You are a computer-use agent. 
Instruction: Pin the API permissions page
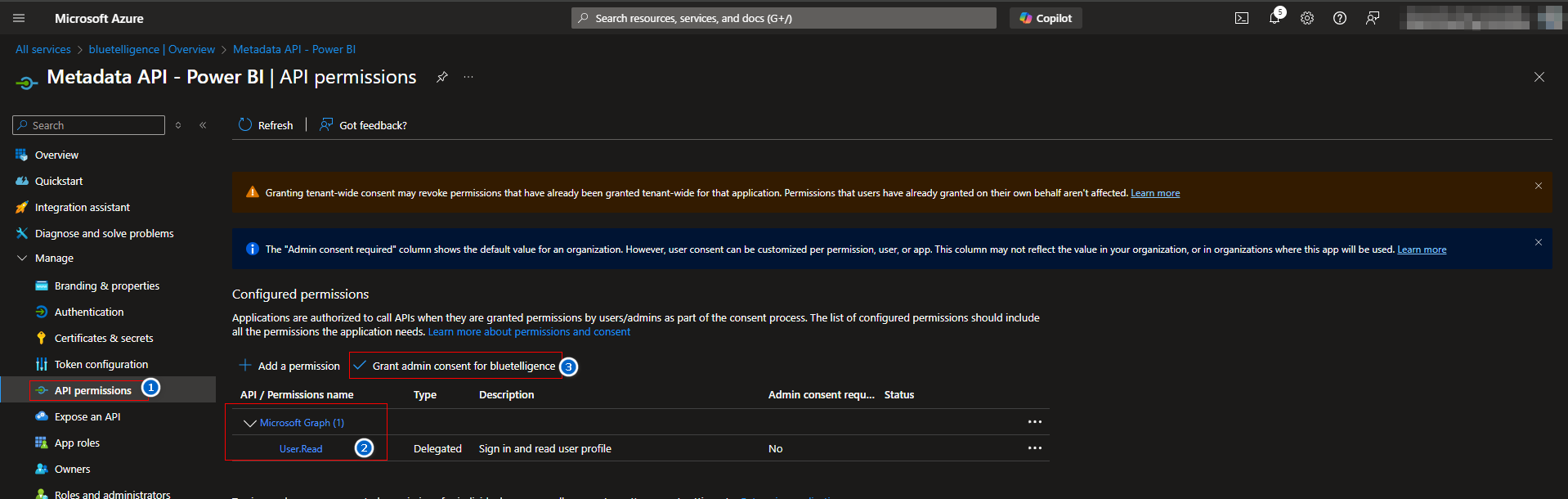click(442, 77)
